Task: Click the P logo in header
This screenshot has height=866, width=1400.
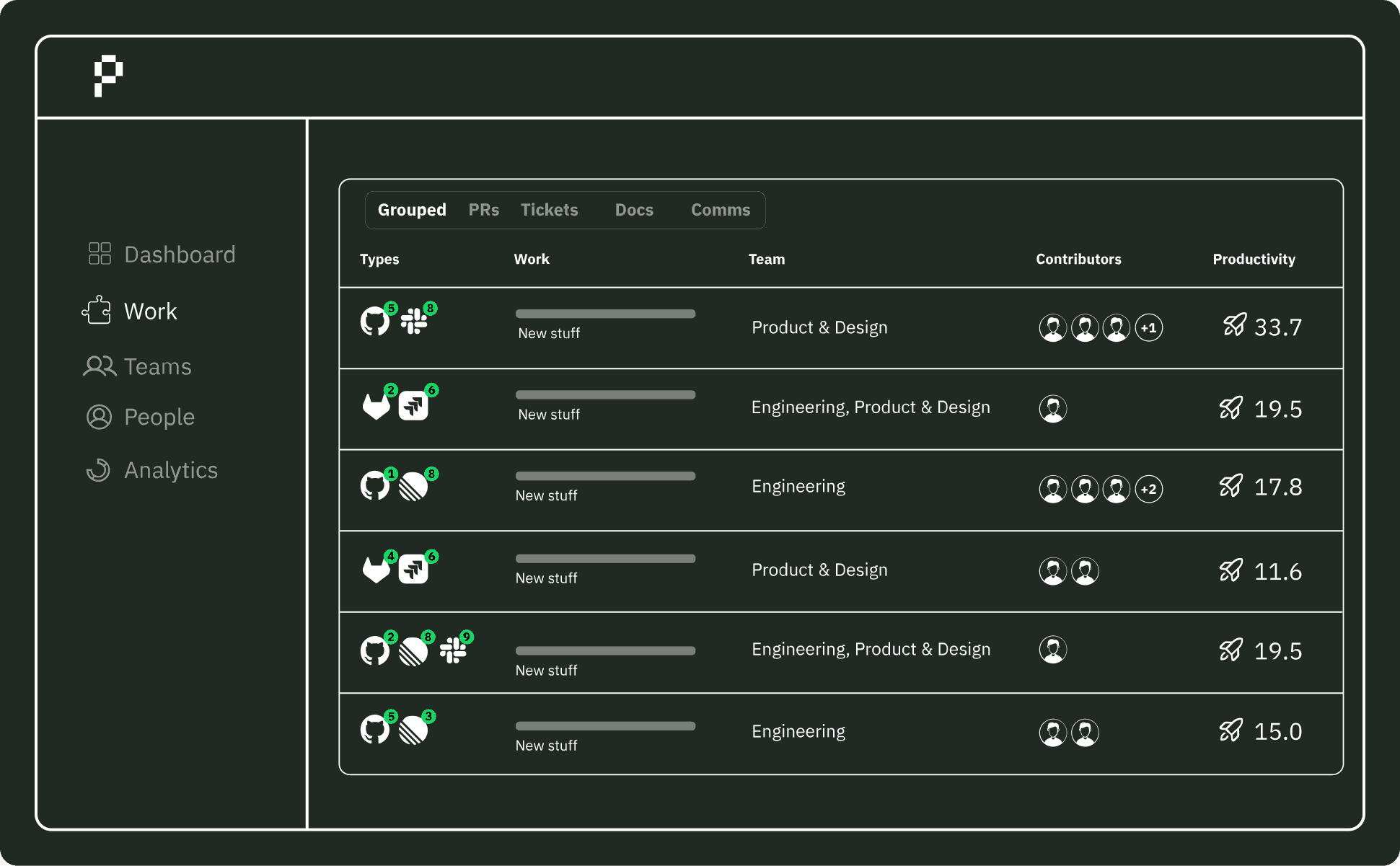Action: (x=108, y=75)
